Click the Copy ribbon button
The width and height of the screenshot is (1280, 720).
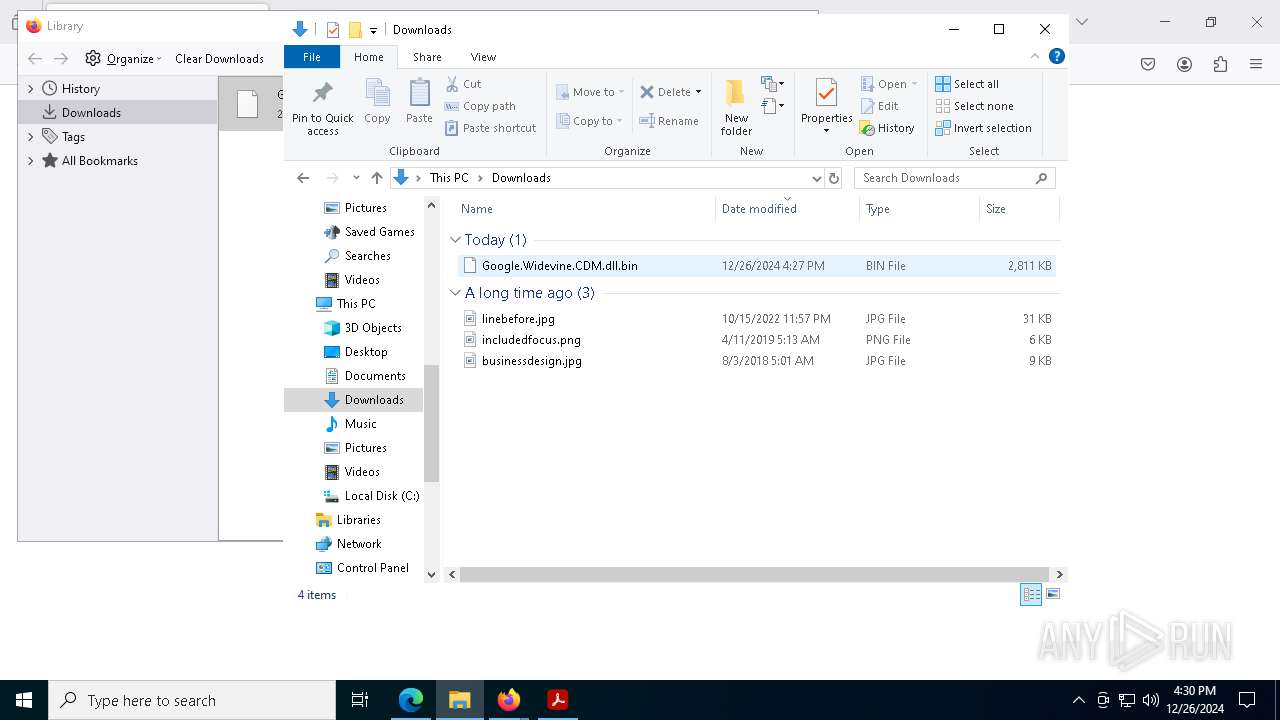point(377,102)
